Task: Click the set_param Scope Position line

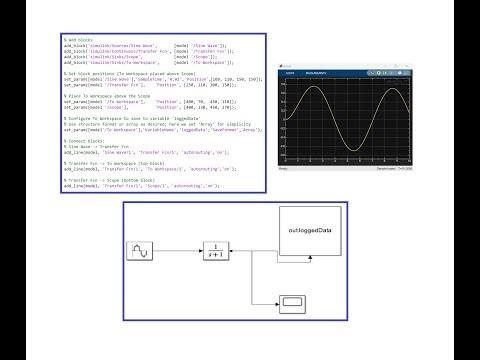Action: [x=150, y=107]
